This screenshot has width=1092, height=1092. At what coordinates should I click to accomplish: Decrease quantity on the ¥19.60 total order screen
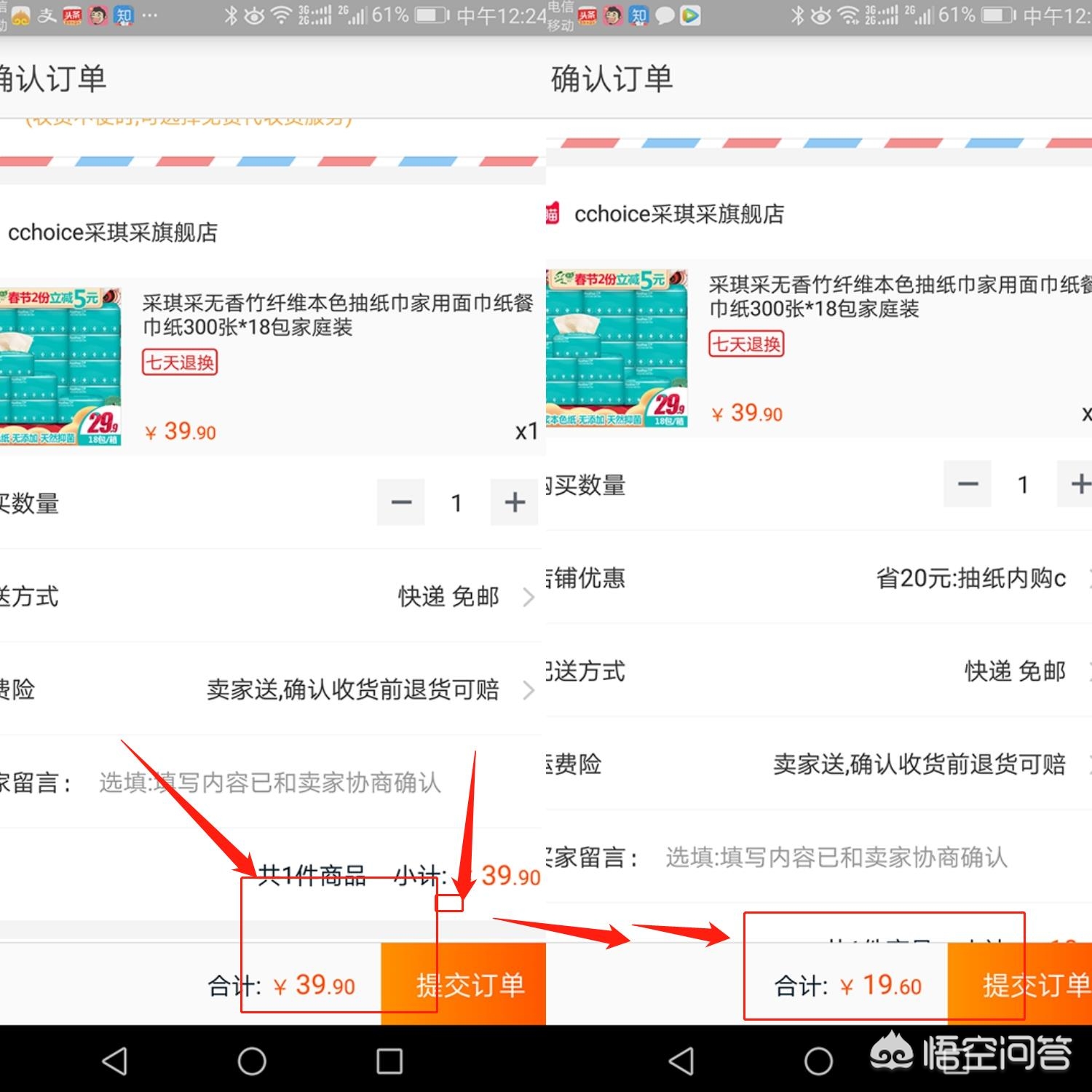(x=968, y=483)
